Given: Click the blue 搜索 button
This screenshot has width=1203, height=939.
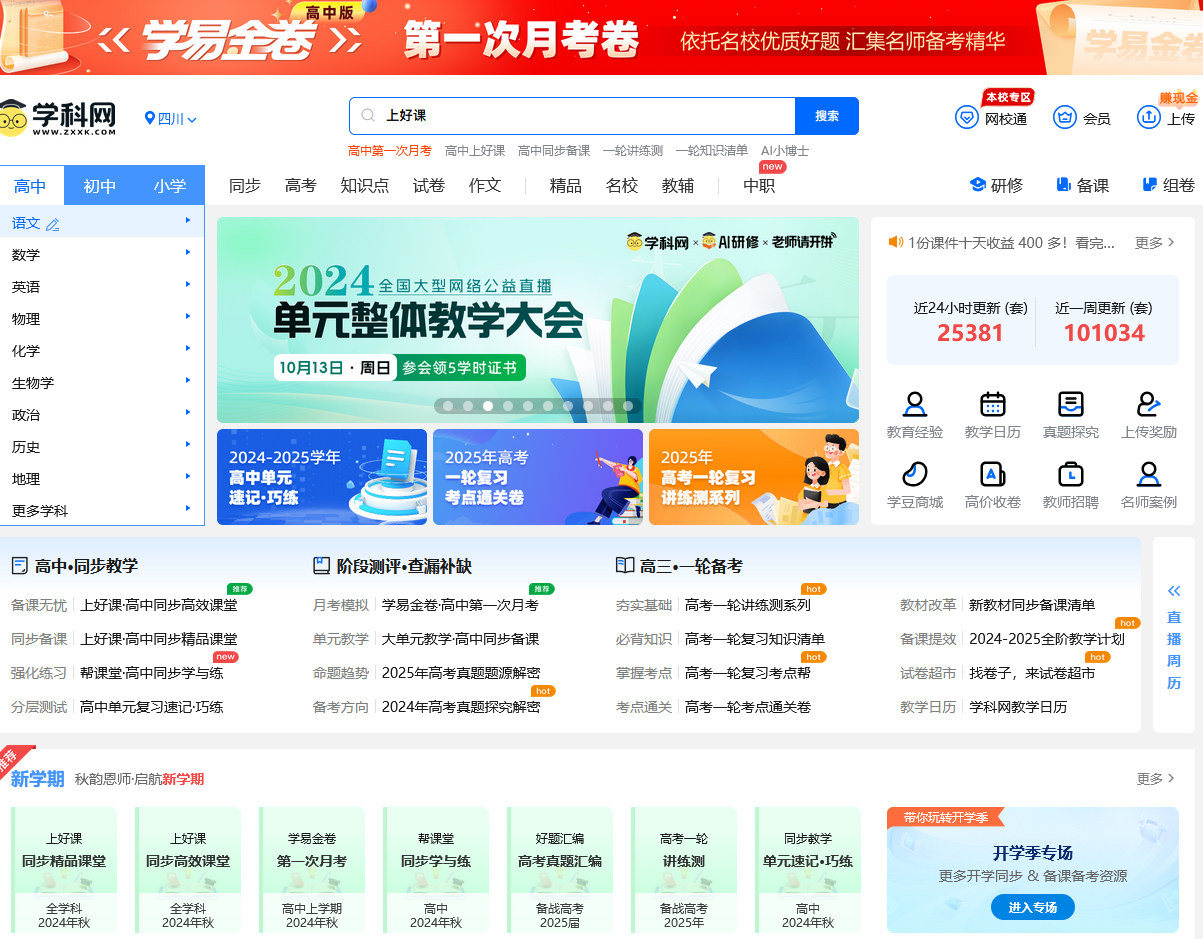Looking at the screenshot, I should 827,116.
